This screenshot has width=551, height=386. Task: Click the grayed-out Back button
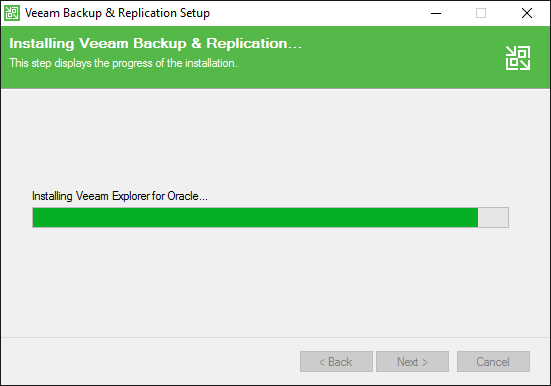click(x=336, y=361)
